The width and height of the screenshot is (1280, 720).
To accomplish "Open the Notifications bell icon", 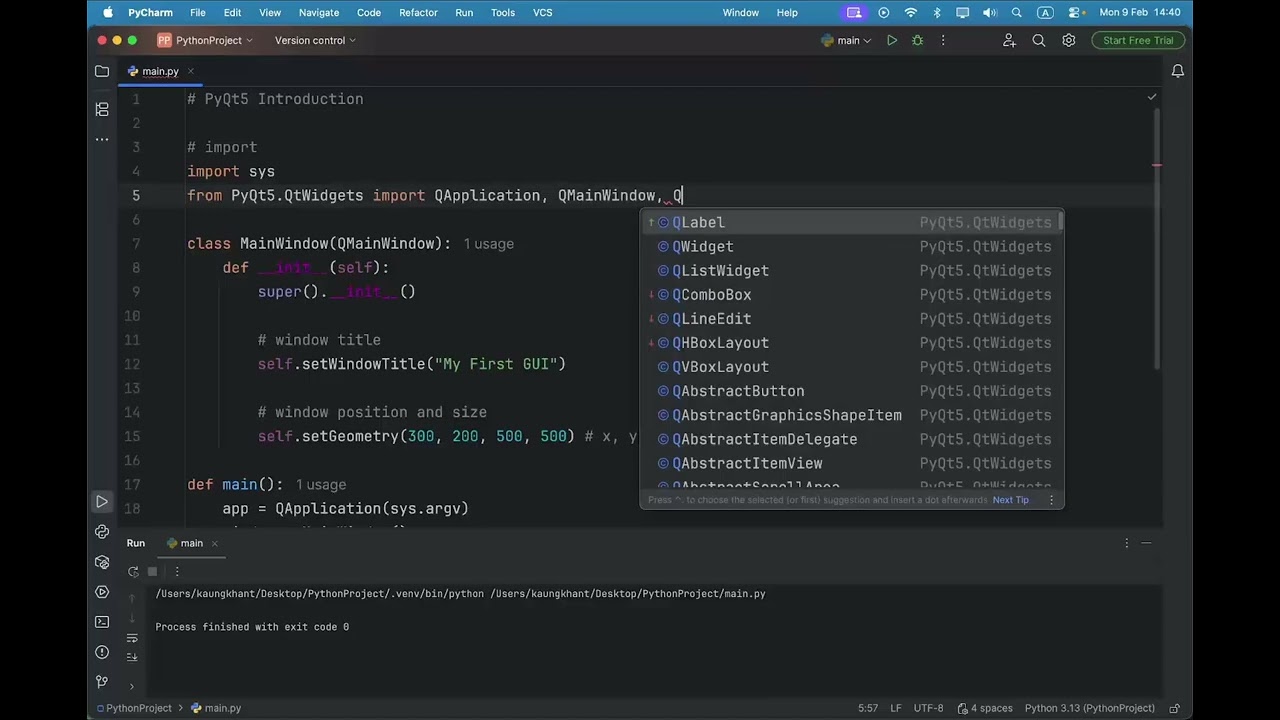I will [x=1178, y=71].
